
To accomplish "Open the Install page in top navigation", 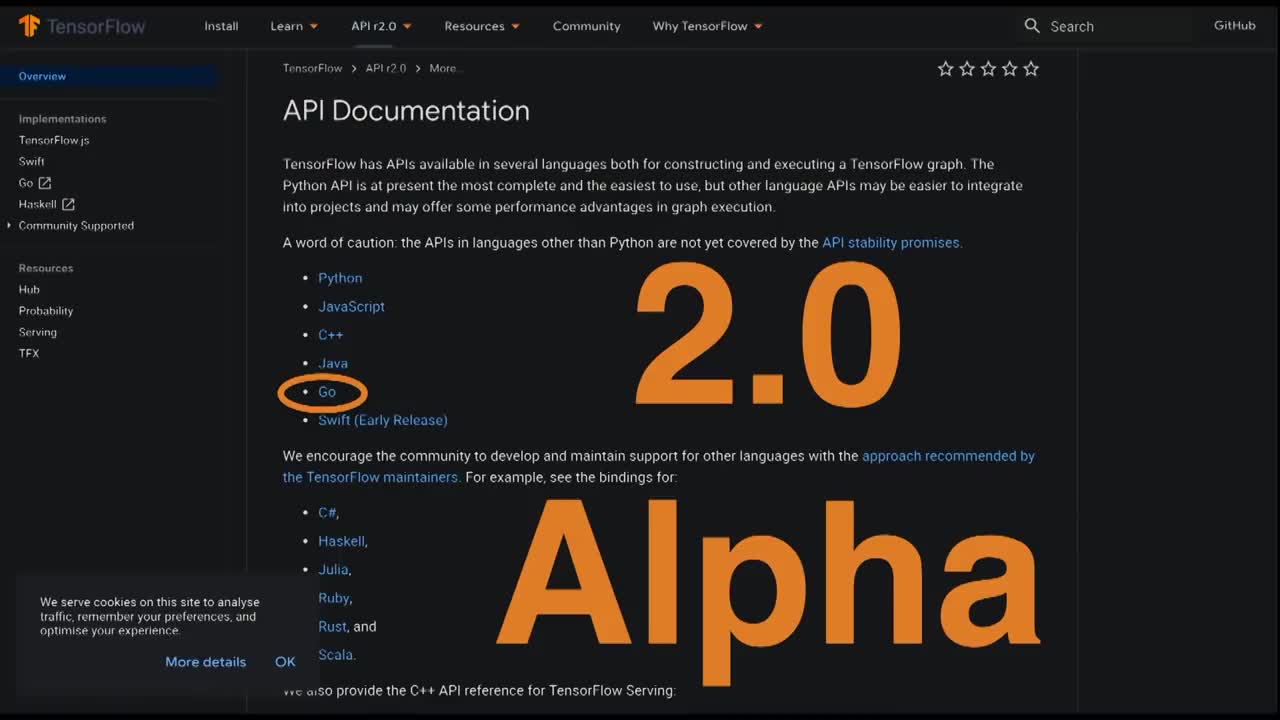I will tap(221, 26).
